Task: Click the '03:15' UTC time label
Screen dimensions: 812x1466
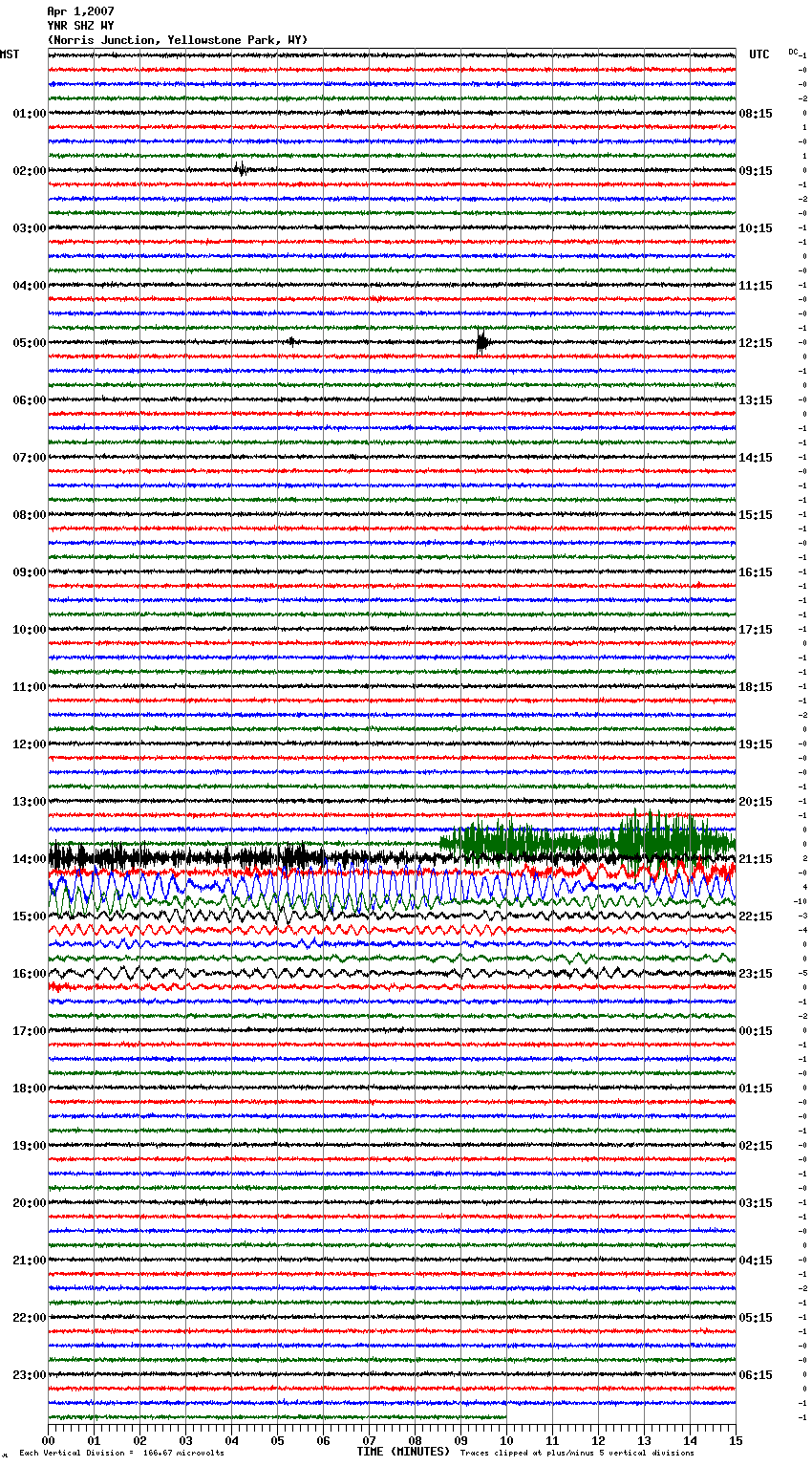Action: tap(756, 1203)
